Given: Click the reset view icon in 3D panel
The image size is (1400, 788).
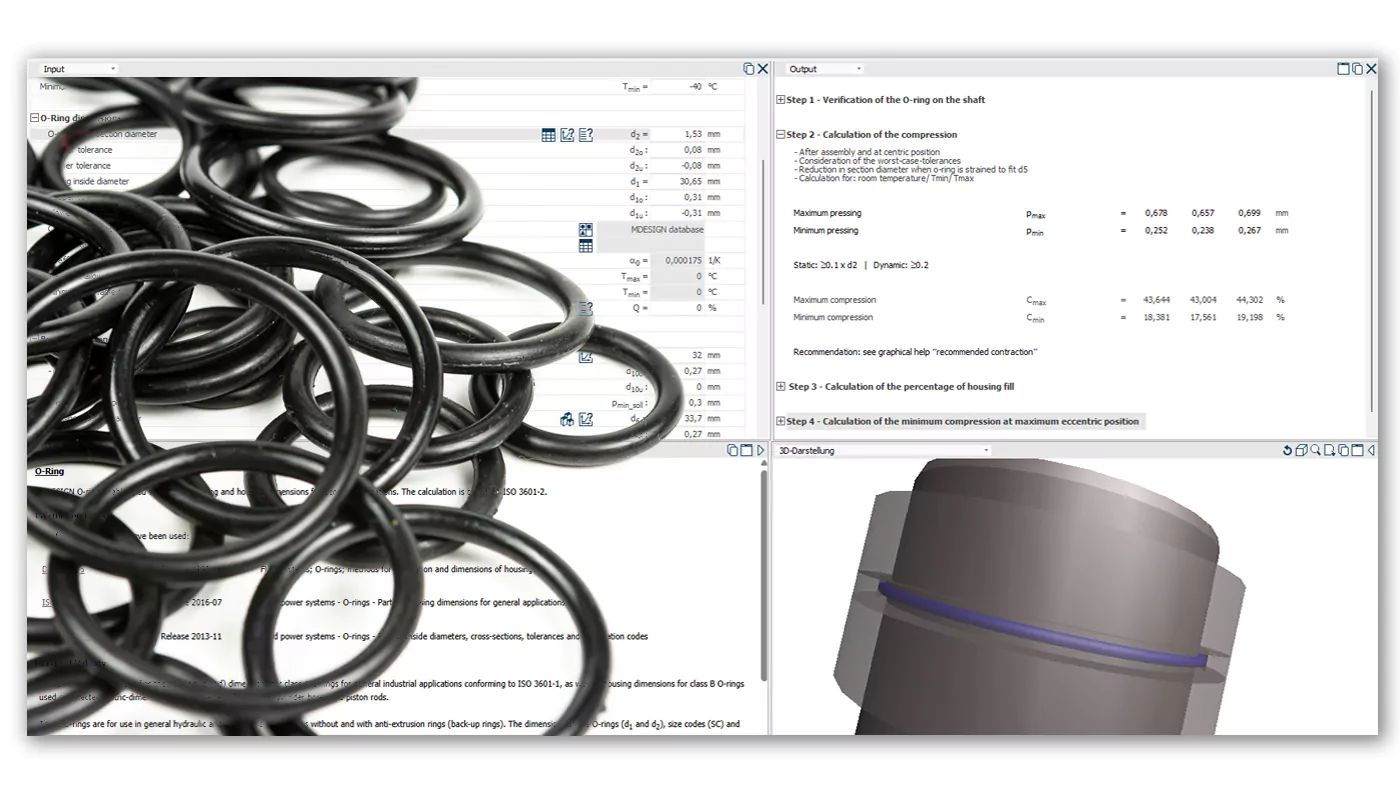Looking at the screenshot, I should tap(1287, 451).
